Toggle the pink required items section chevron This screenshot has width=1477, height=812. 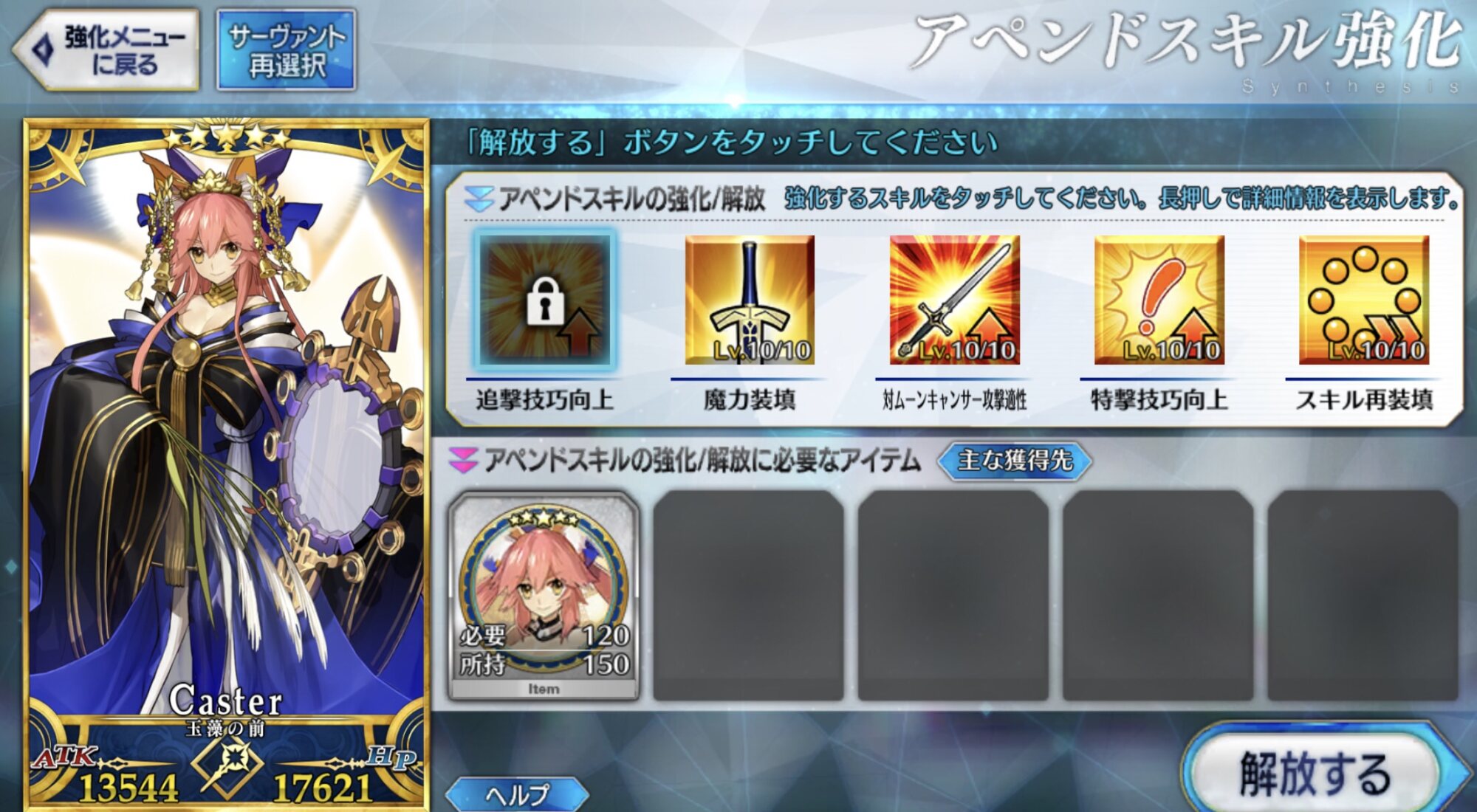tap(463, 461)
